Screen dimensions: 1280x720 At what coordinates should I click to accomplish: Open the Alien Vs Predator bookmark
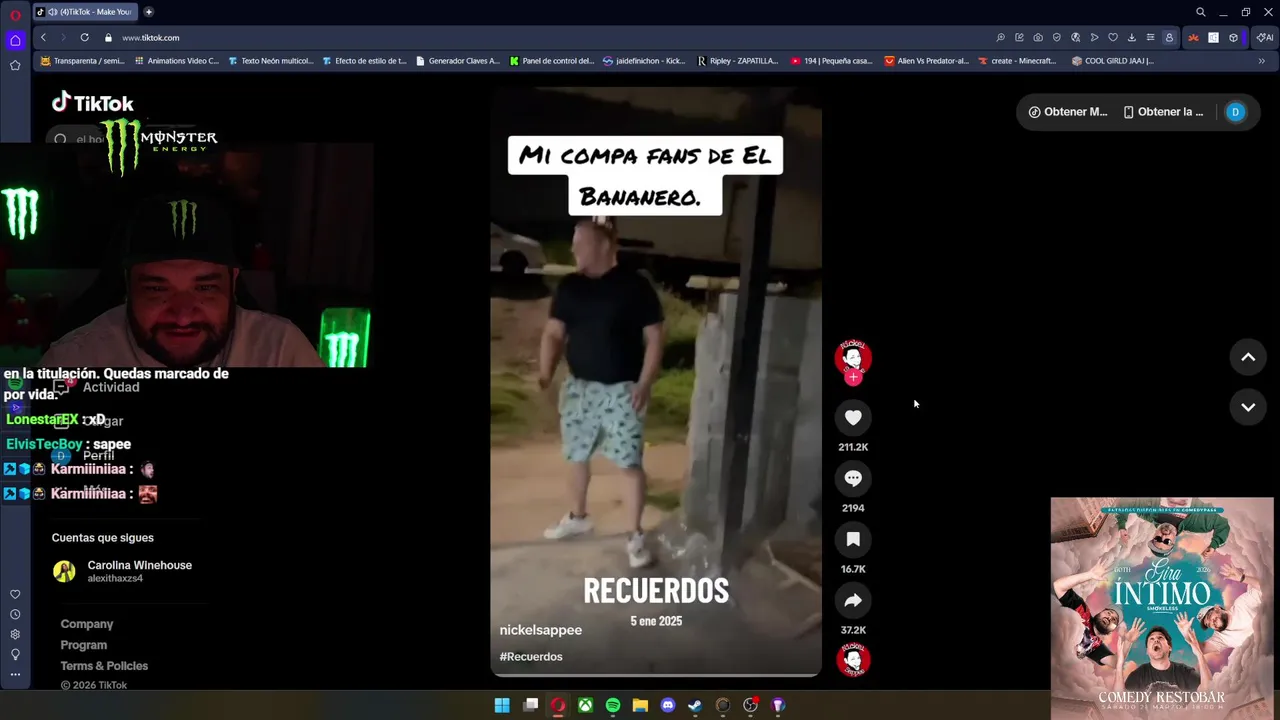927,61
